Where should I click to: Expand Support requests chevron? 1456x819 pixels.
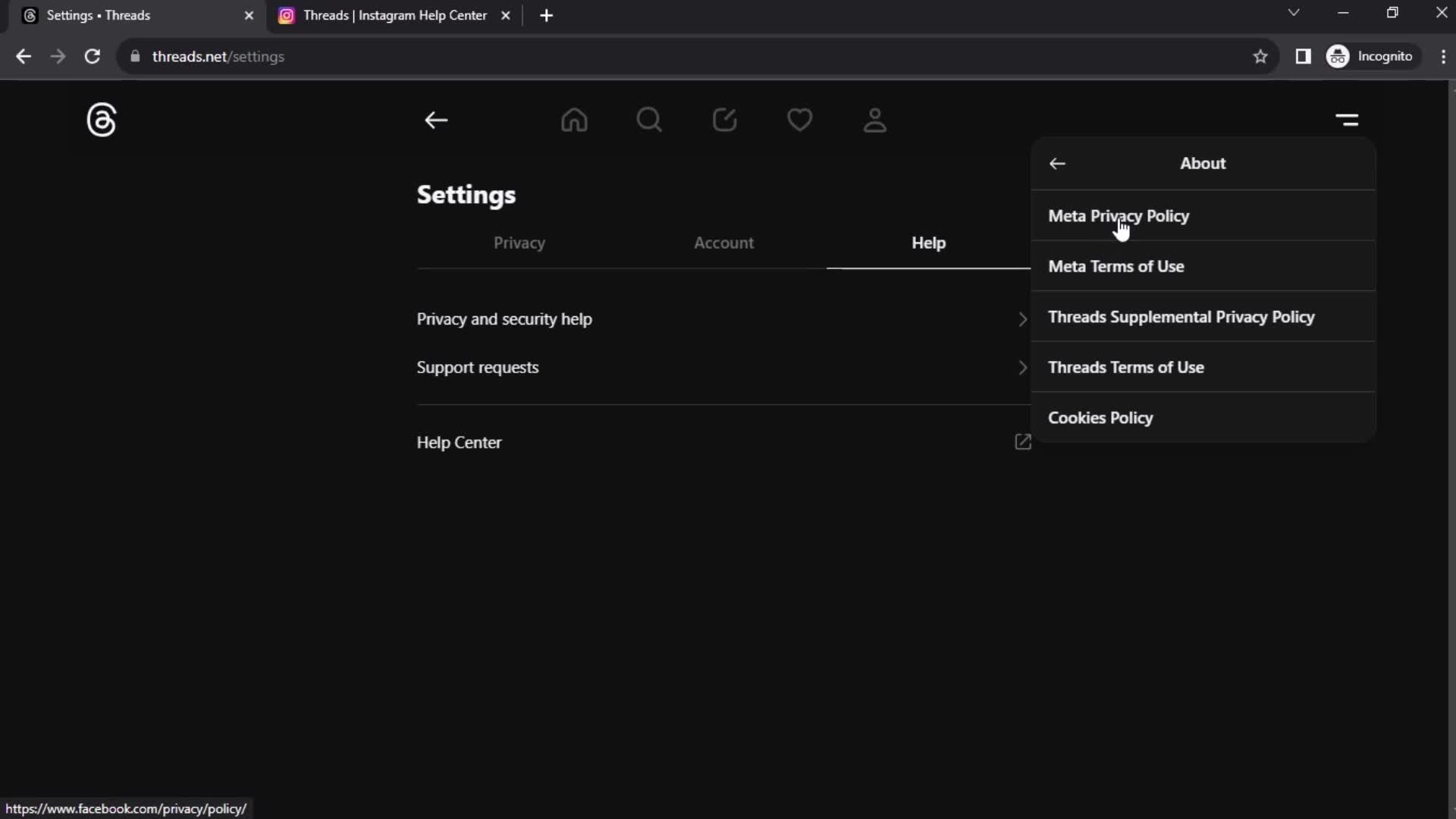[1022, 368]
